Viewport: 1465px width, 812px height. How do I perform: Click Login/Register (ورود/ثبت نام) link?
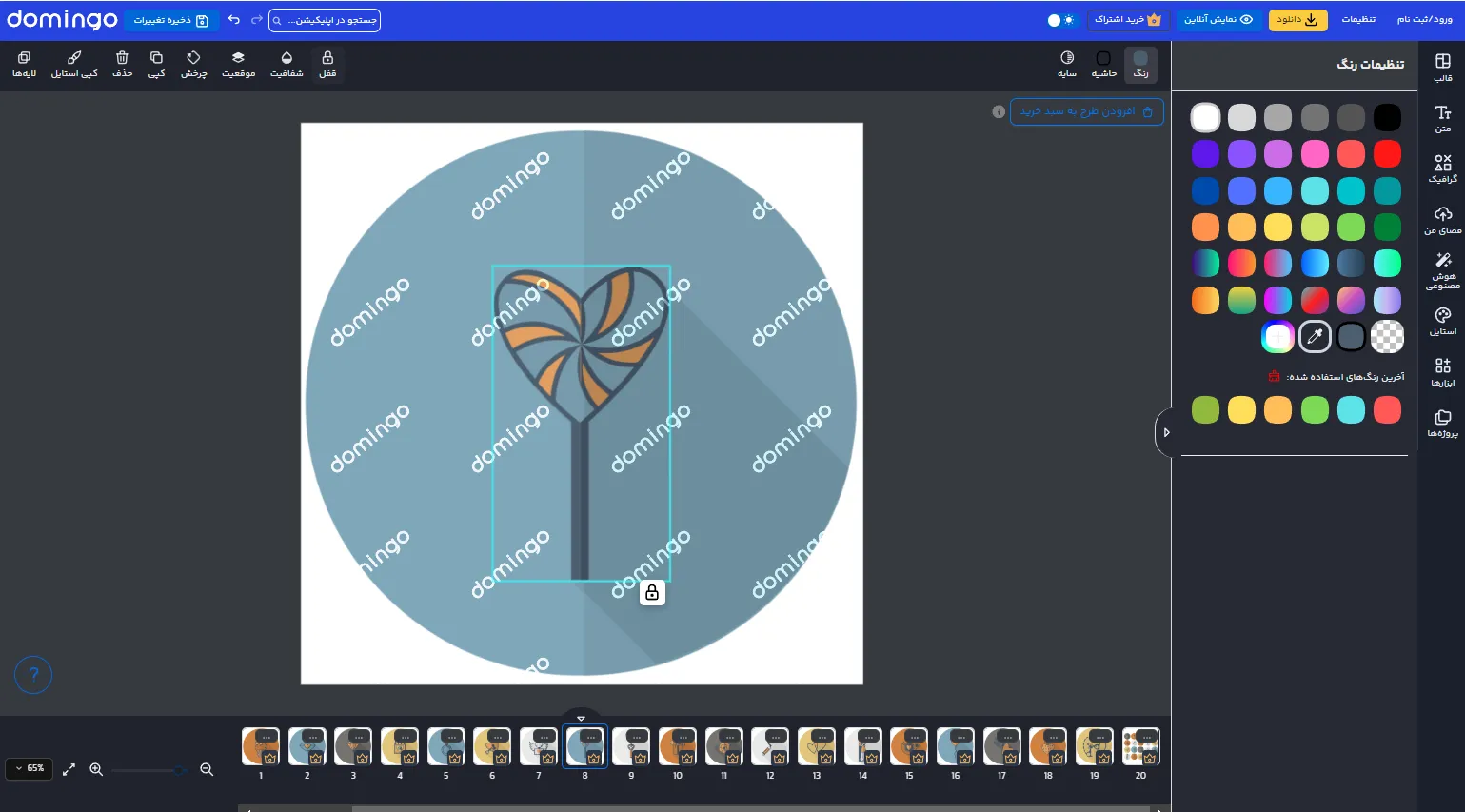[x=1425, y=19]
